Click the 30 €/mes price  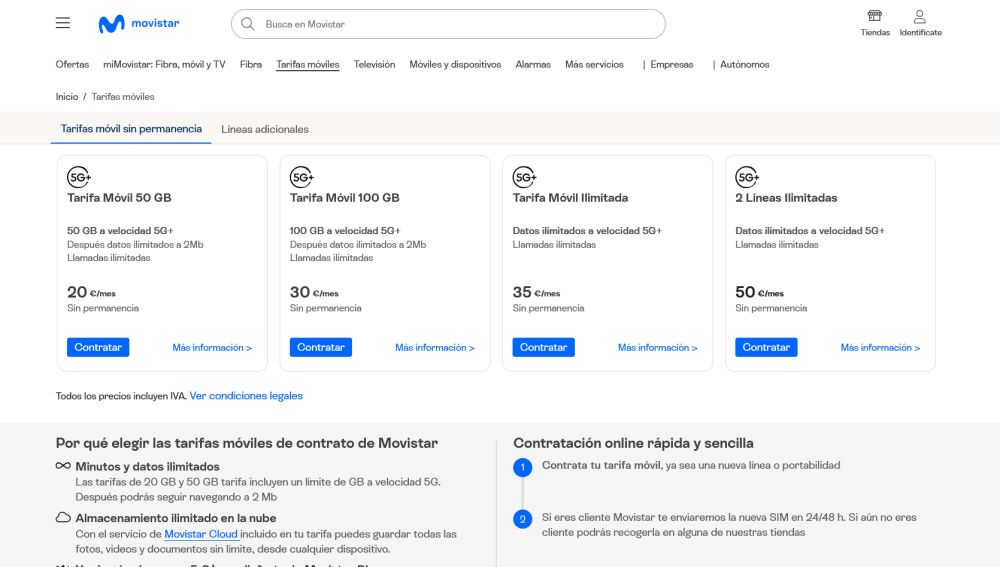(314, 292)
